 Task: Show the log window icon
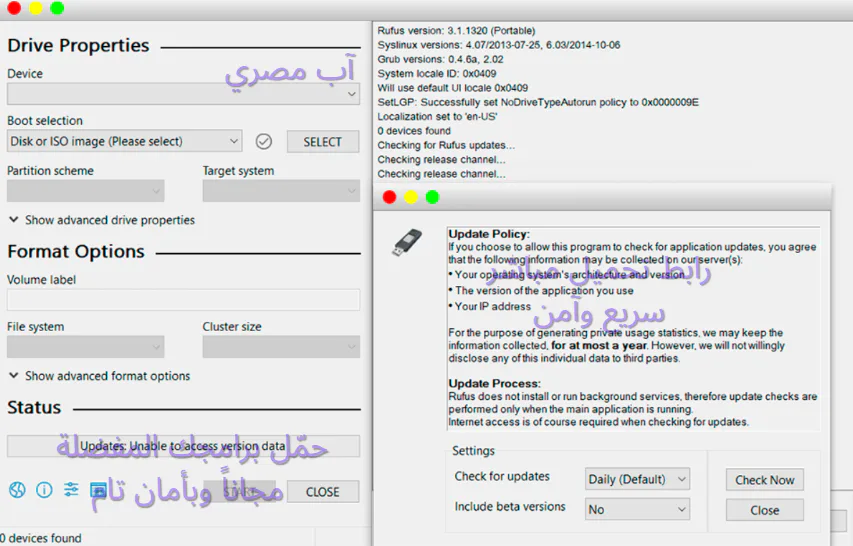(x=98, y=491)
